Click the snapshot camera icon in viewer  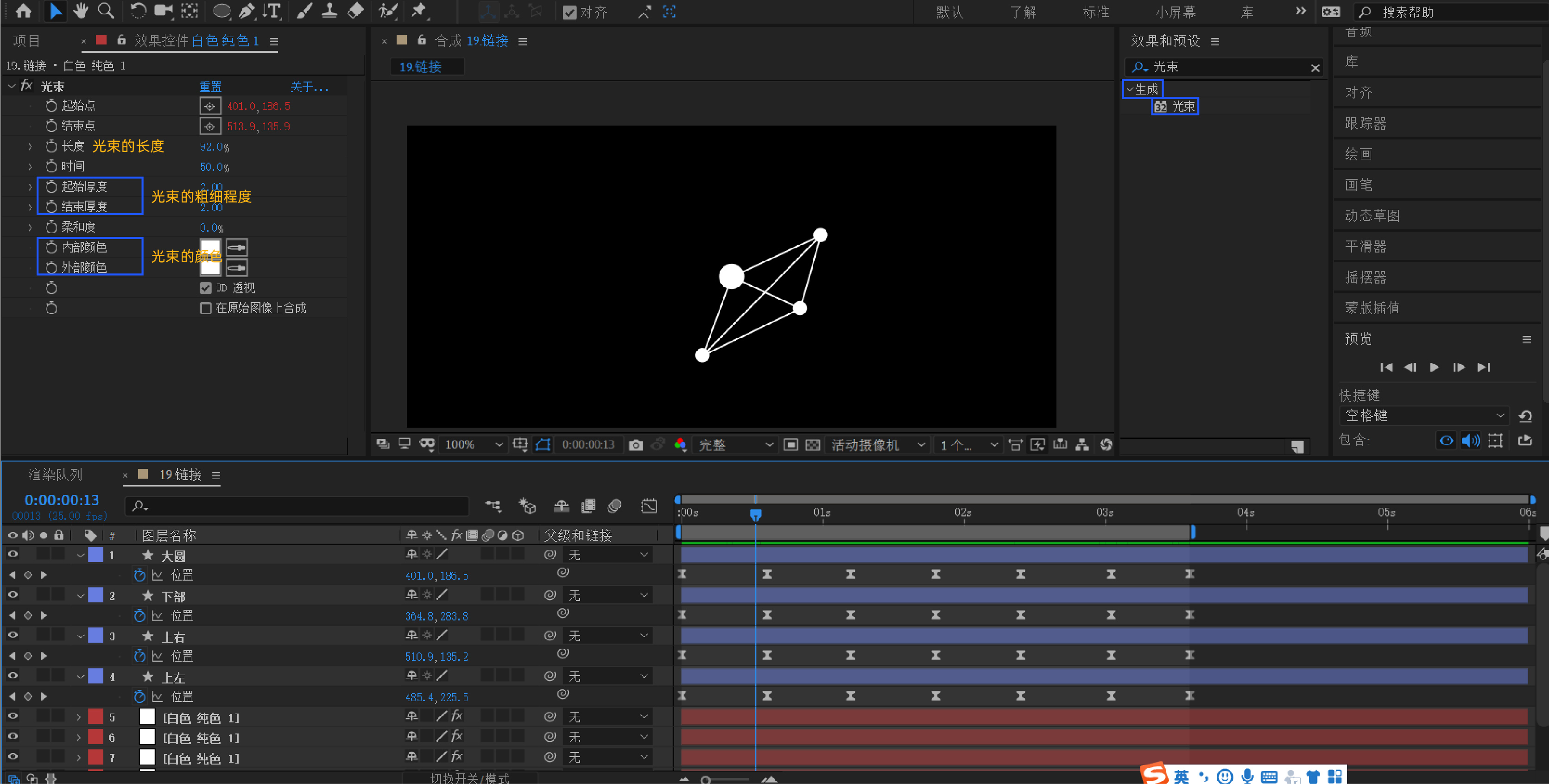pos(636,445)
